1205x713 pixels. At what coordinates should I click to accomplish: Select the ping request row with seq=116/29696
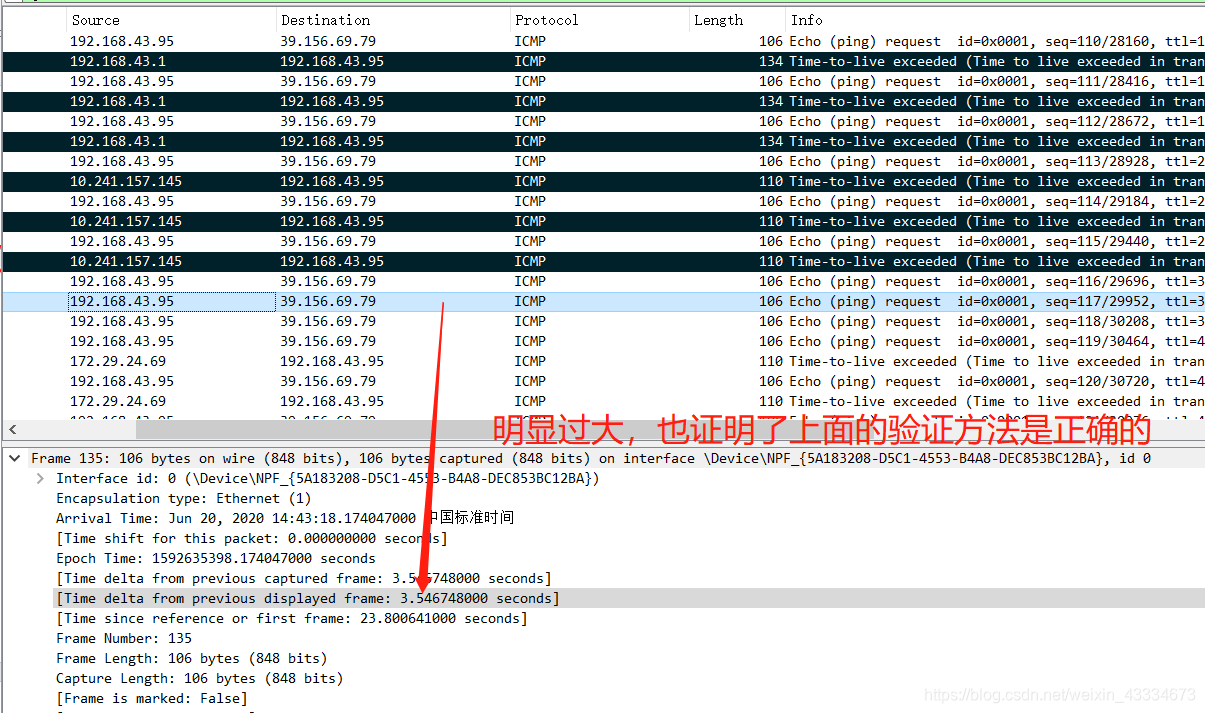tap(602, 281)
